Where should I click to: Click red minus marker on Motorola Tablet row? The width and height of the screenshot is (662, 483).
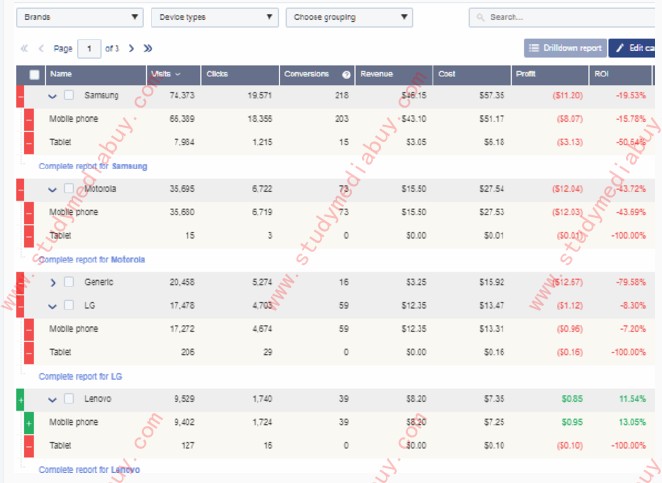tap(29, 236)
